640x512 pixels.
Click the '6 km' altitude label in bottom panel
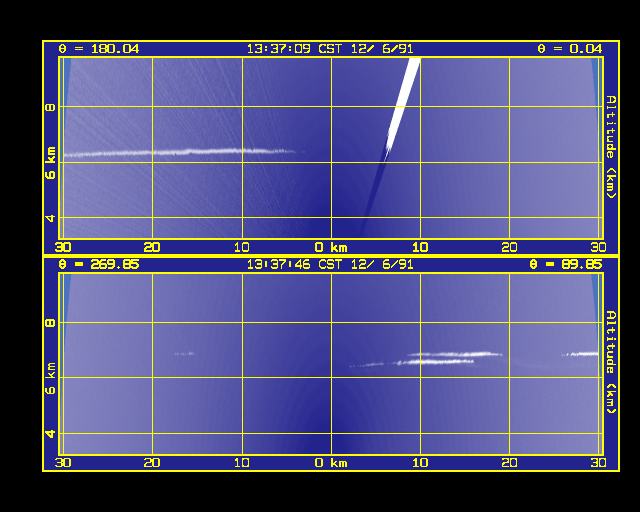50,378
